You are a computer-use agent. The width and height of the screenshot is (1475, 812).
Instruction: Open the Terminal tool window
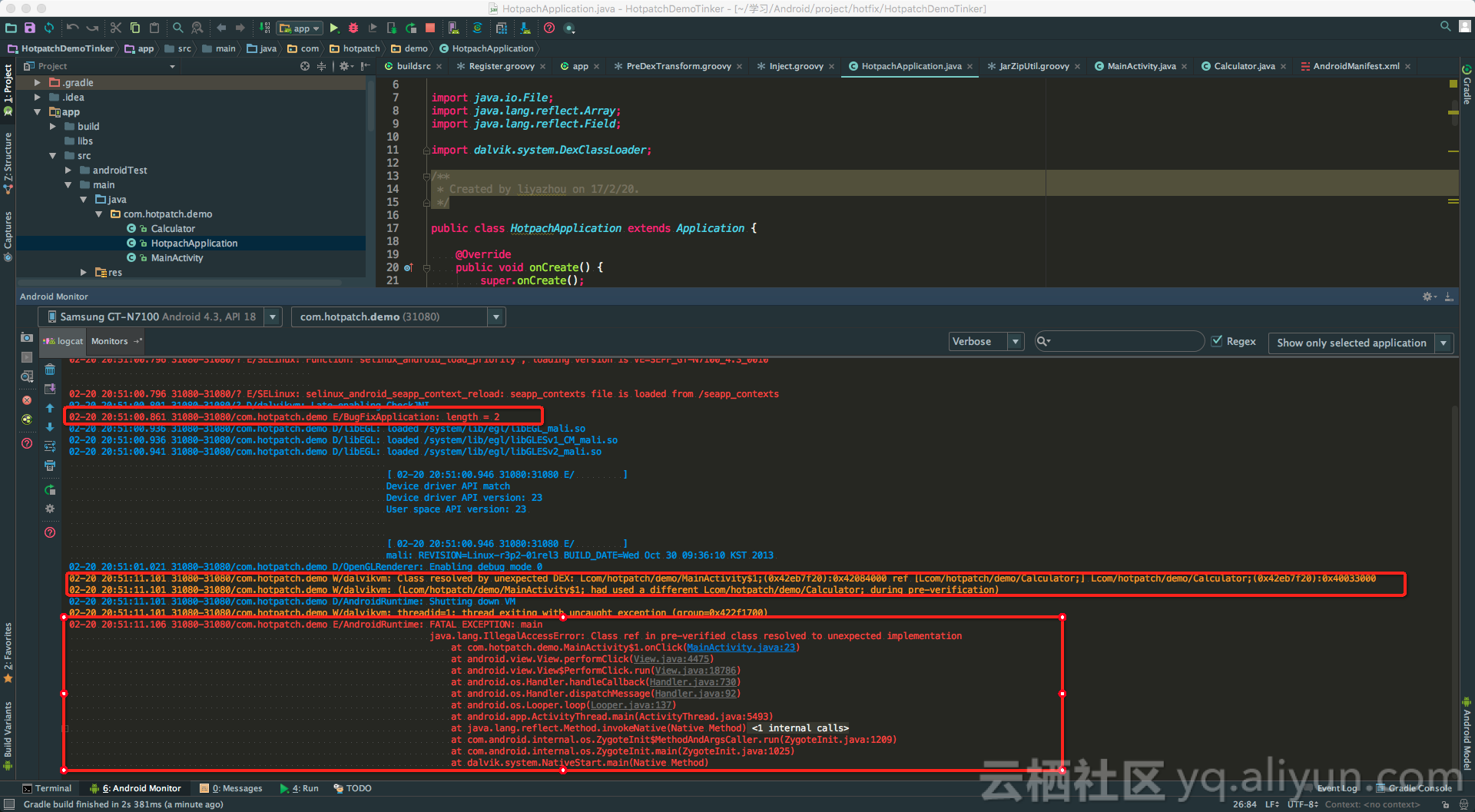pyautogui.click(x=47, y=788)
